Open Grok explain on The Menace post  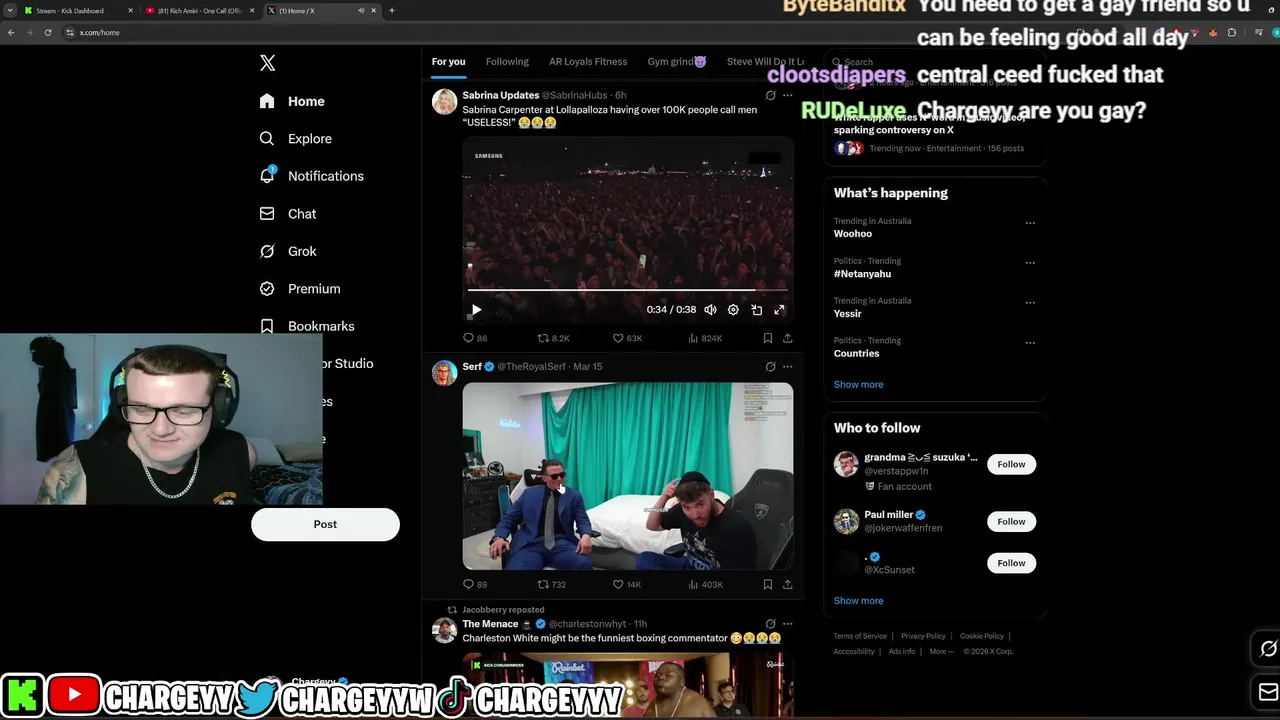[x=770, y=624]
